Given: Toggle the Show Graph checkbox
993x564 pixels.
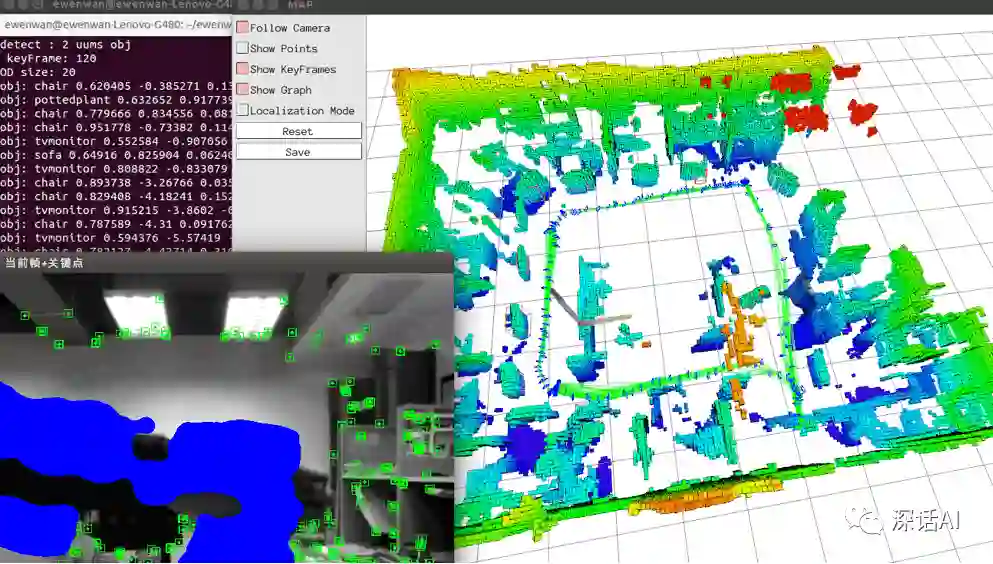Looking at the screenshot, I should point(243,90).
